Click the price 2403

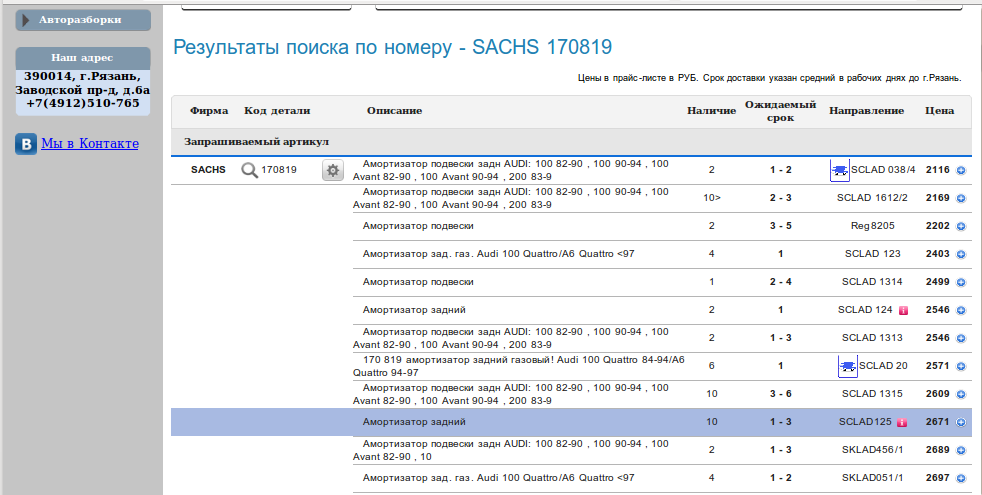pos(938,254)
